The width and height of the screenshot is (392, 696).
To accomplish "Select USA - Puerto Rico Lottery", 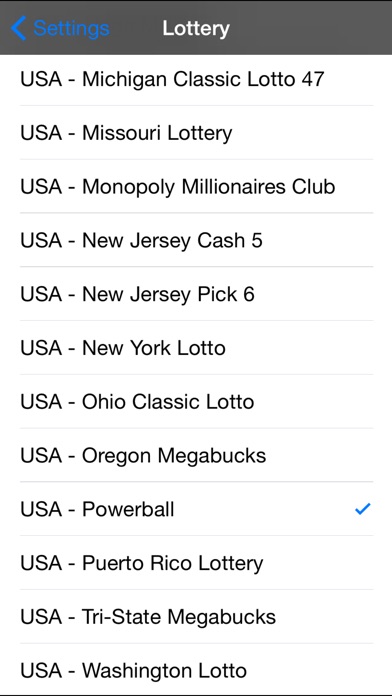I will (196, 563).
